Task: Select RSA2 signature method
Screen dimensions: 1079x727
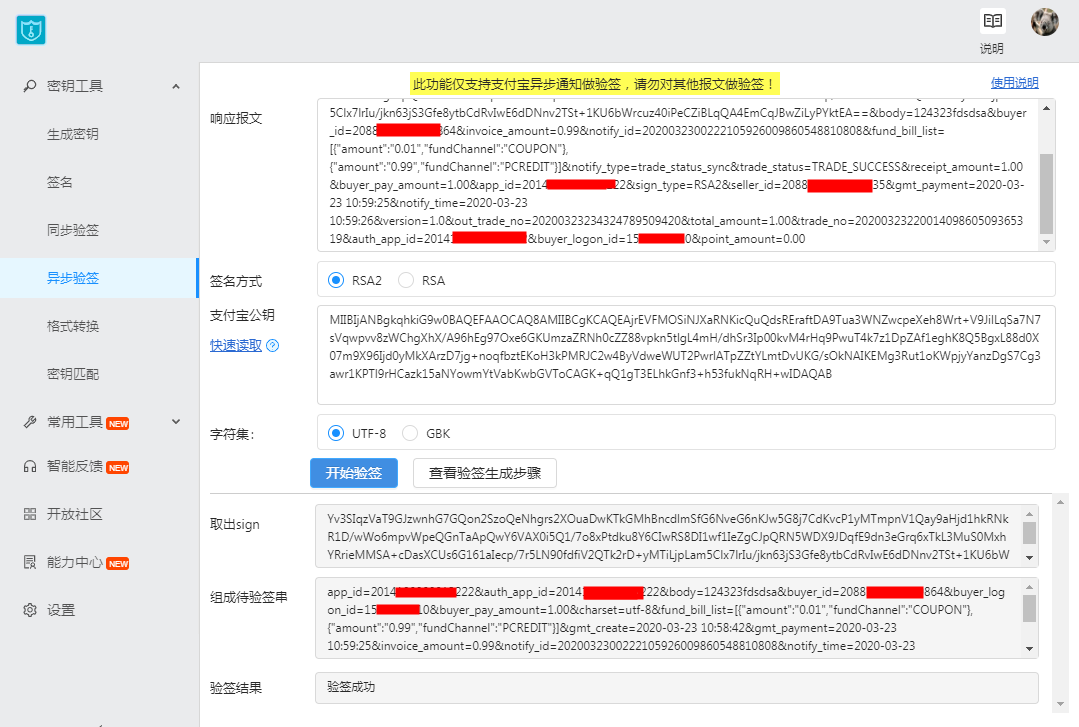Action: [x=336, y=280]
